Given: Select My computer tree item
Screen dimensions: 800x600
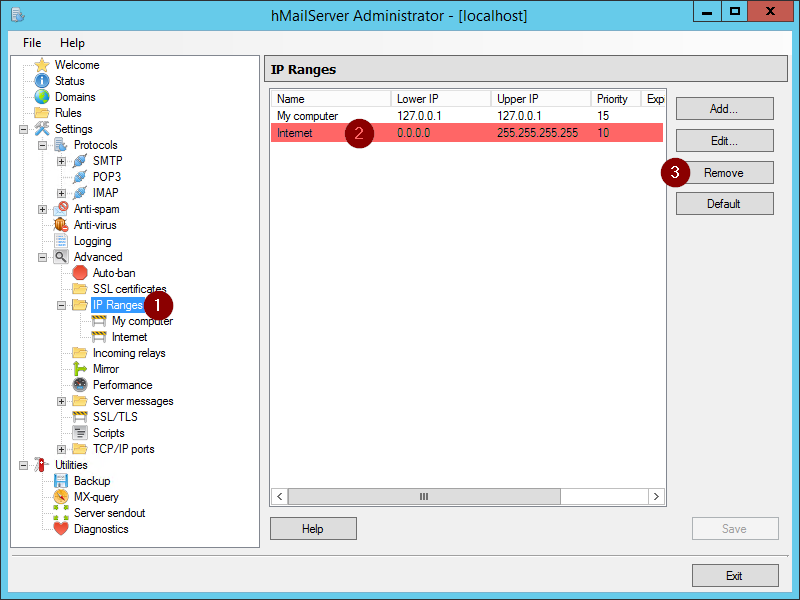Looking at the screenshot, I should click(x=142, y=321).
